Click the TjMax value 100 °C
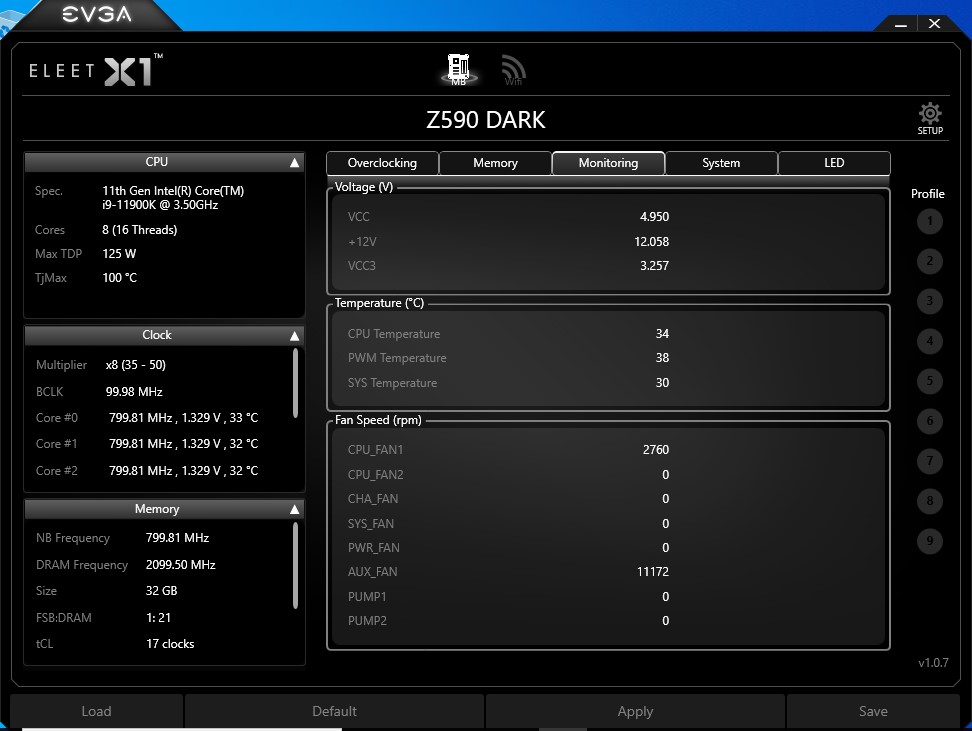This screenshot has height=731, width=972. (x=120, y=278)
